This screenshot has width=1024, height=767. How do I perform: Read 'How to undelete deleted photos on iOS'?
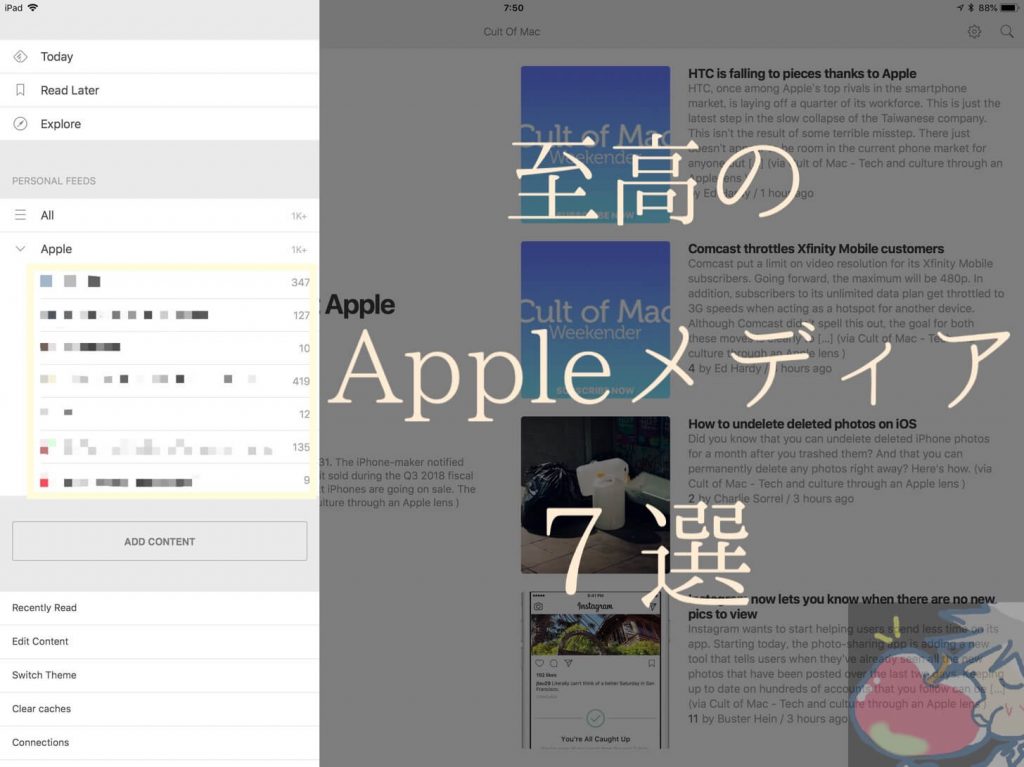[x=802, y=423]
